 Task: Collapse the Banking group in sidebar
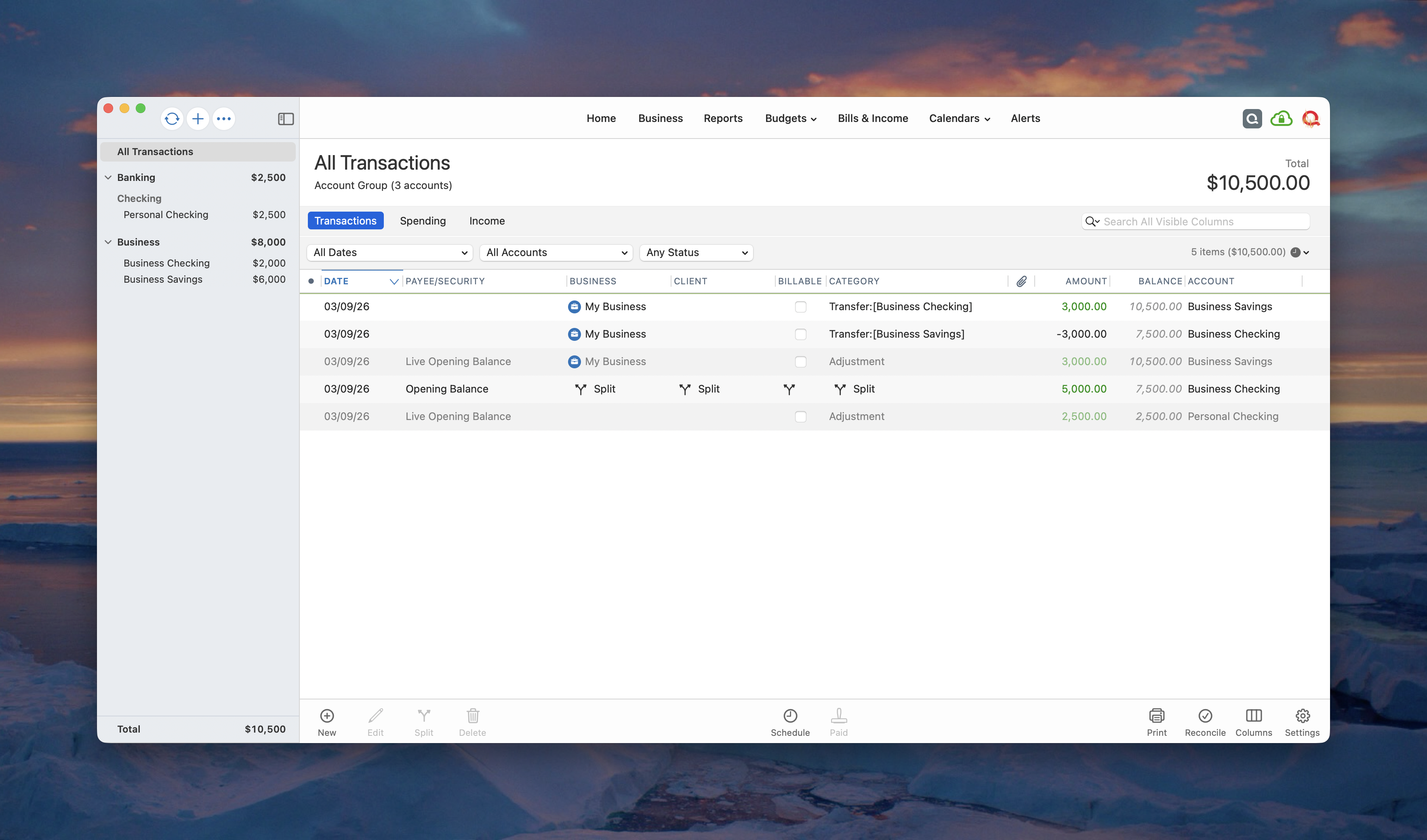(108, 178)
